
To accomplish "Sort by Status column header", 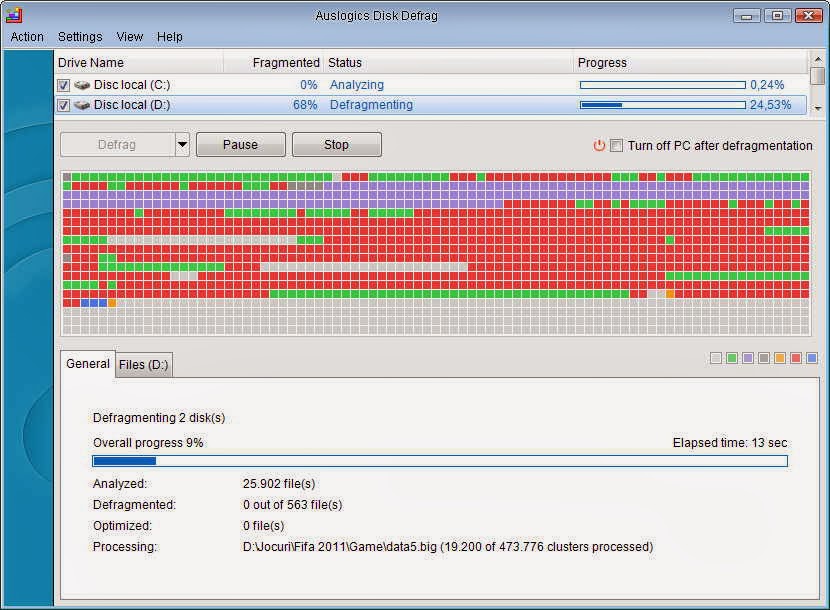I will [x=448, y=62].
